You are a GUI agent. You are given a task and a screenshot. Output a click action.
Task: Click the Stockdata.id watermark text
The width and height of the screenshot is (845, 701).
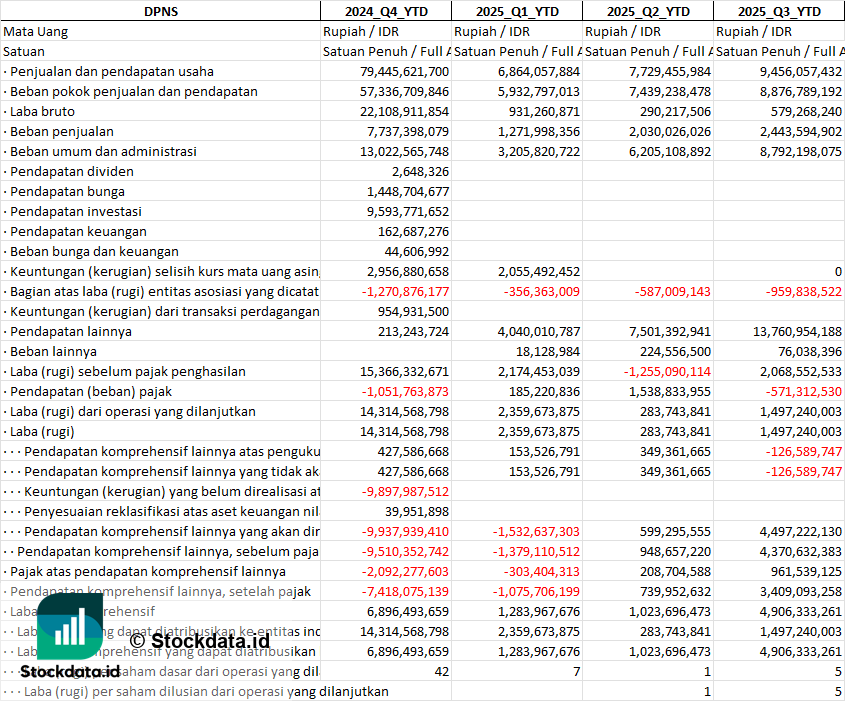70,672
